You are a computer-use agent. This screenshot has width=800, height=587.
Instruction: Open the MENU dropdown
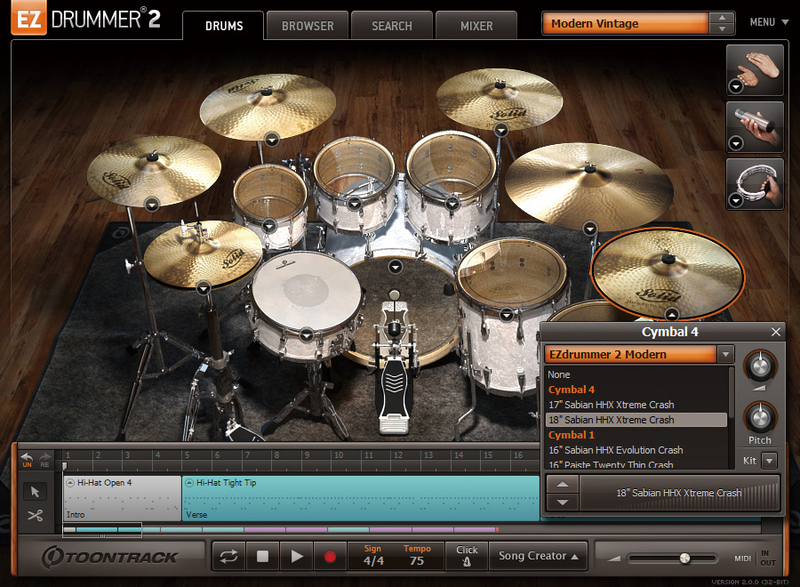point(769,22)
